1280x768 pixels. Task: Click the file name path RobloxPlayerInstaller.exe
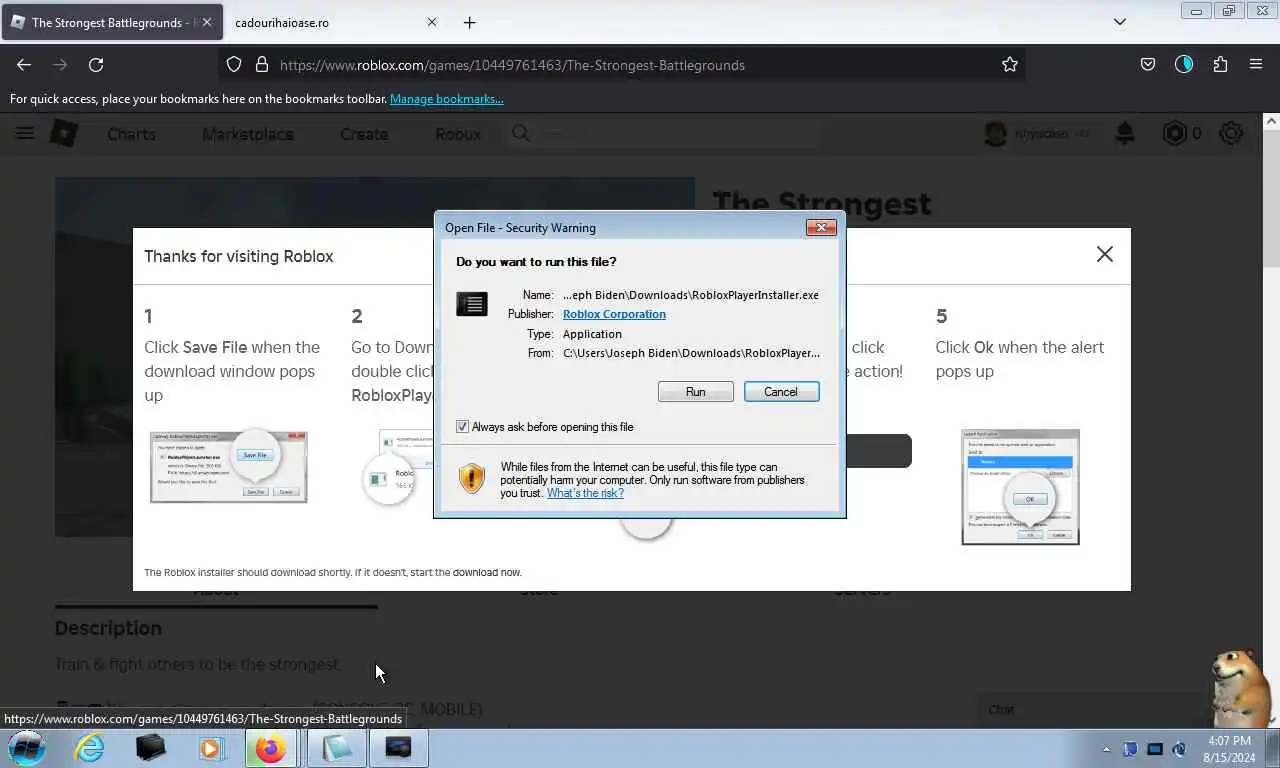(691, 295)
